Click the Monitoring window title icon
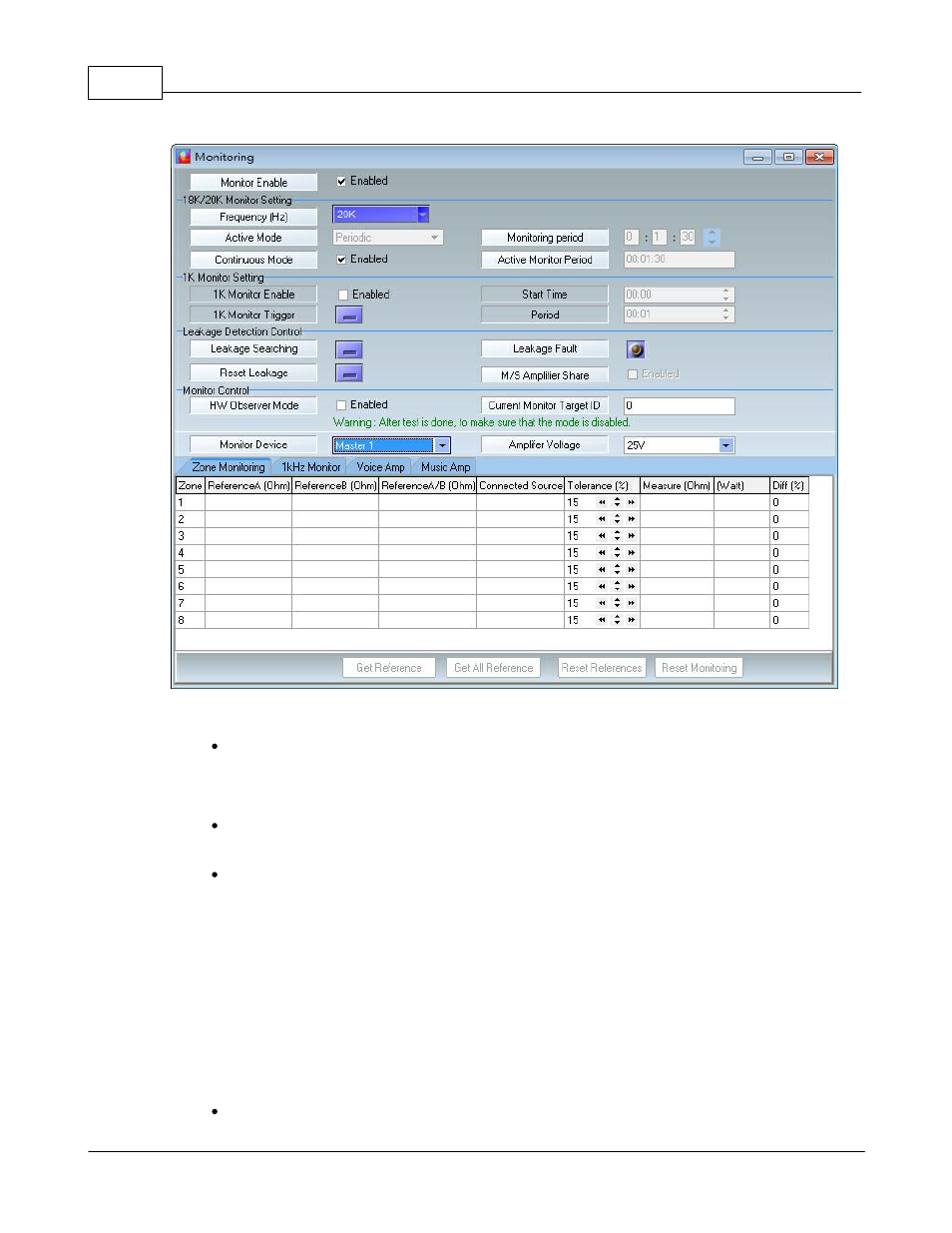Viewport: 952px width, 1233px height. [184, 157]
